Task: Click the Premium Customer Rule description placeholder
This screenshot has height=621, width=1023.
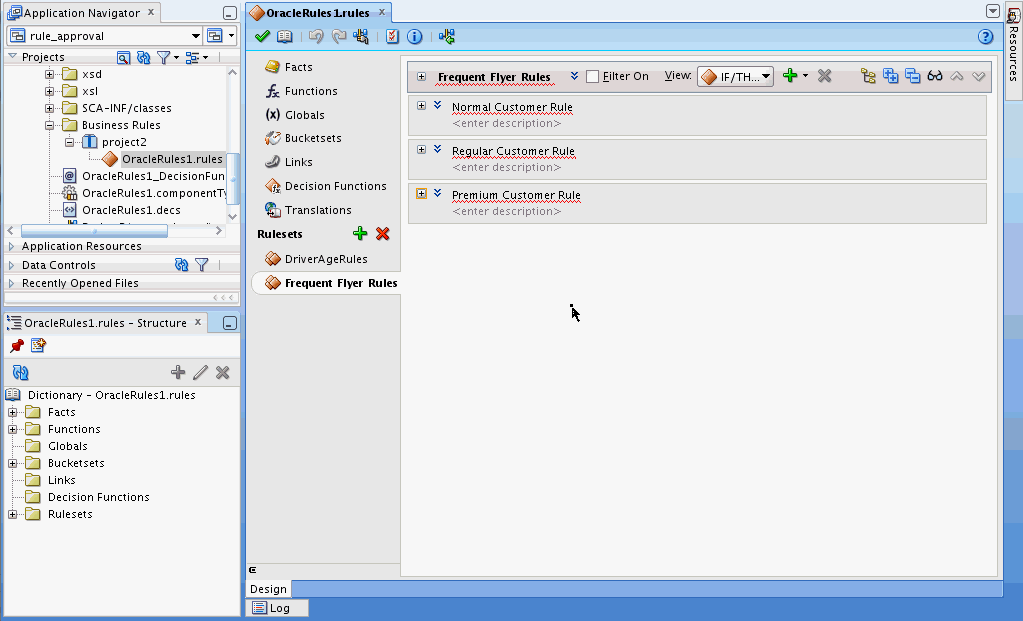Action: point(507,211)
